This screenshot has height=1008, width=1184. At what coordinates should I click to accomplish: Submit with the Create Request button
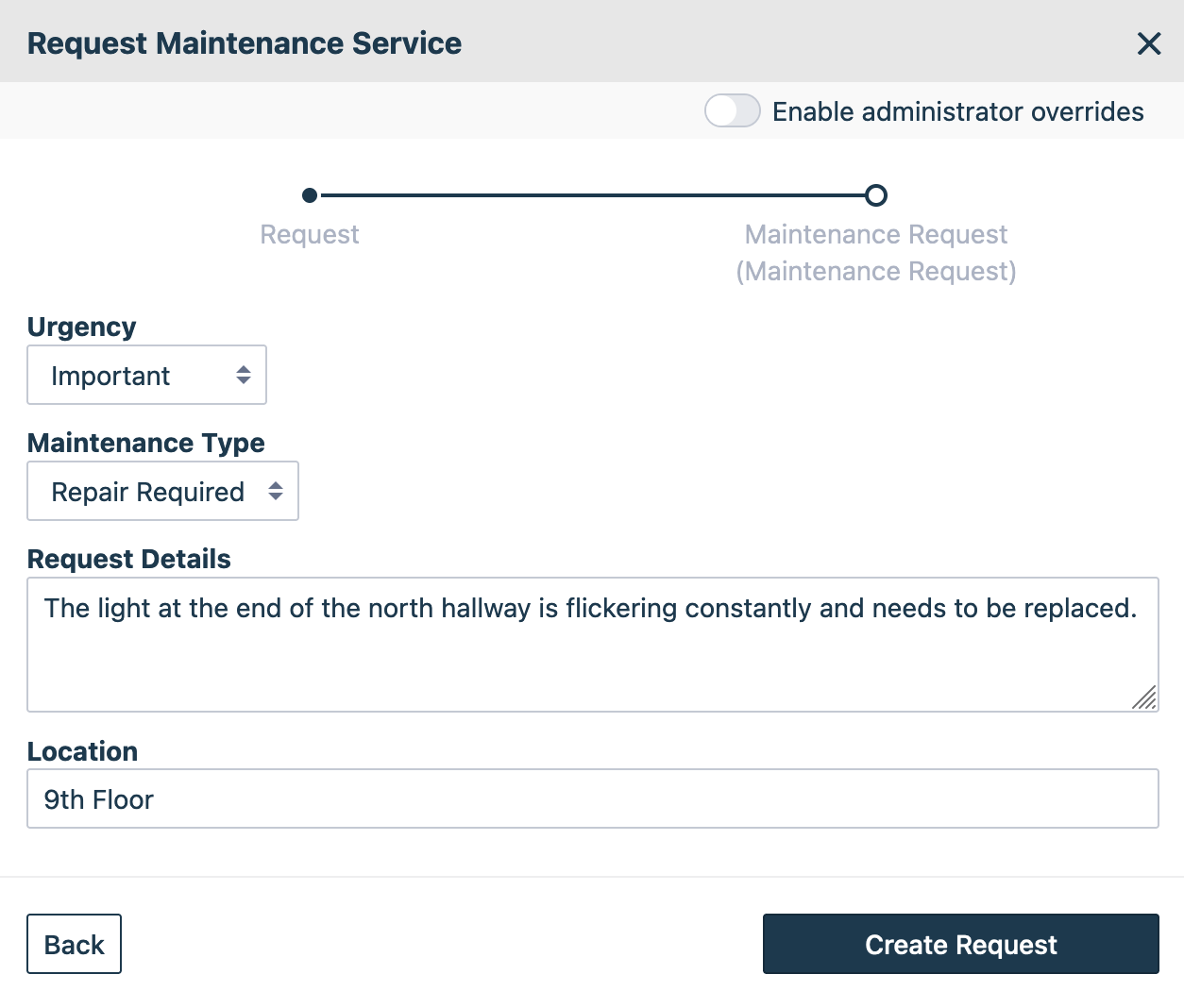960,944
